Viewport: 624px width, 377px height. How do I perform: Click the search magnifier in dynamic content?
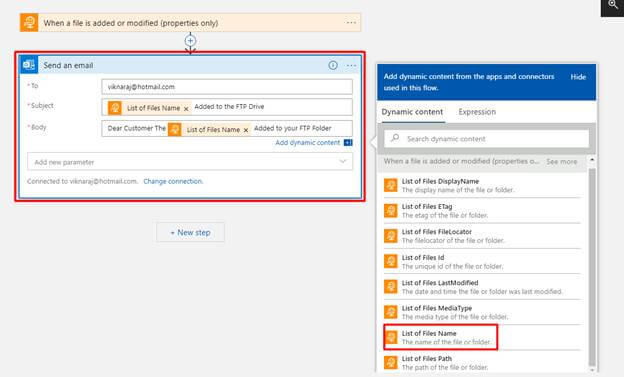[395, 138]
